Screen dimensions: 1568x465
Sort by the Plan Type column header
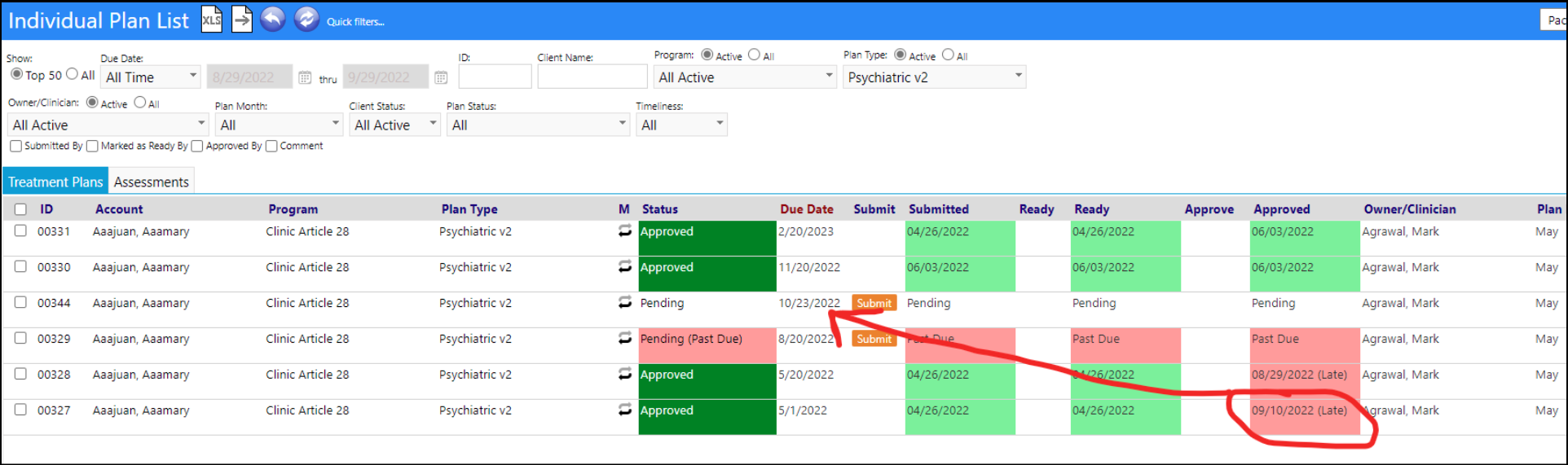point(469,209)
